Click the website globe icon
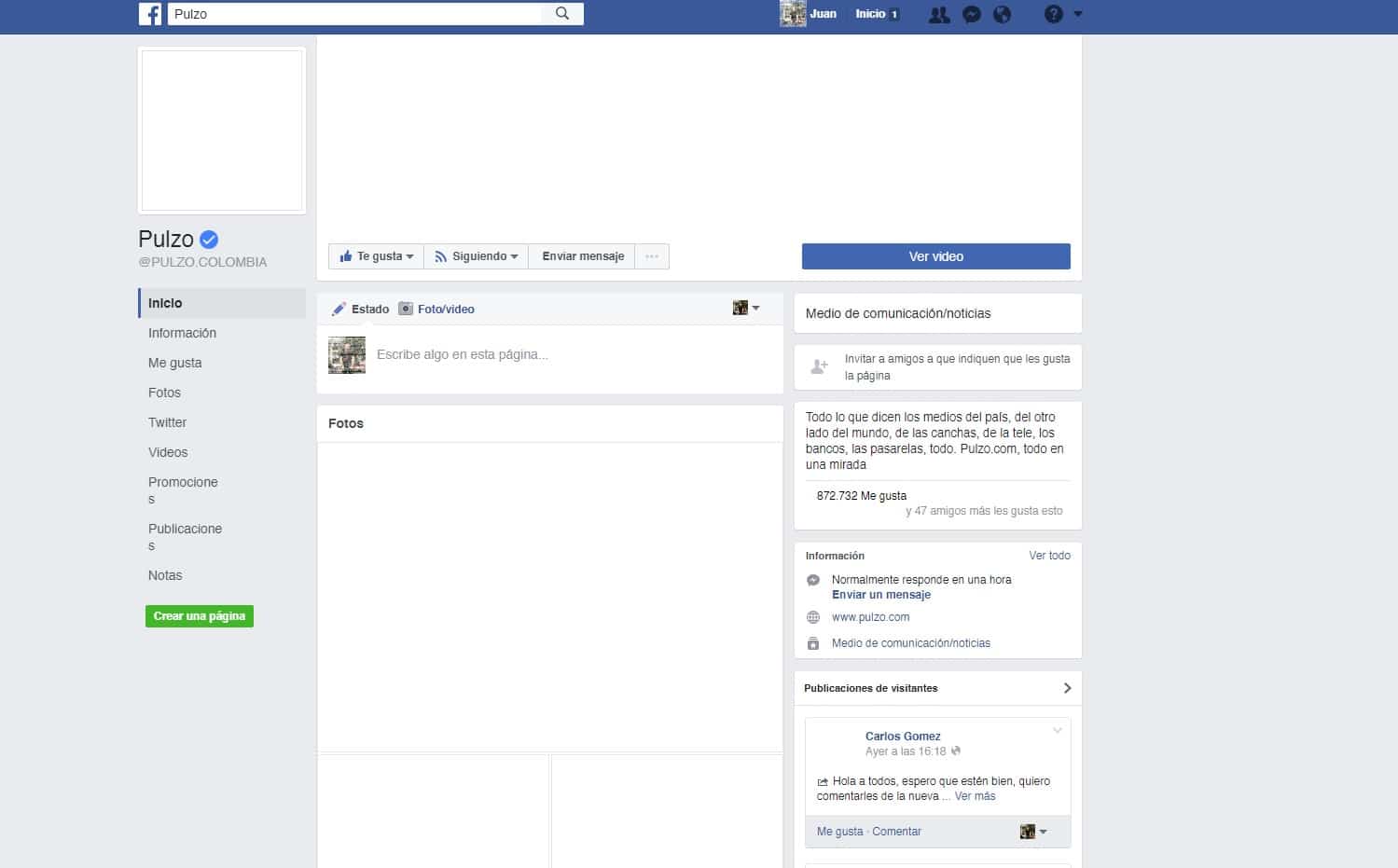Screen dimensions: 1398x868 point(813,617)
